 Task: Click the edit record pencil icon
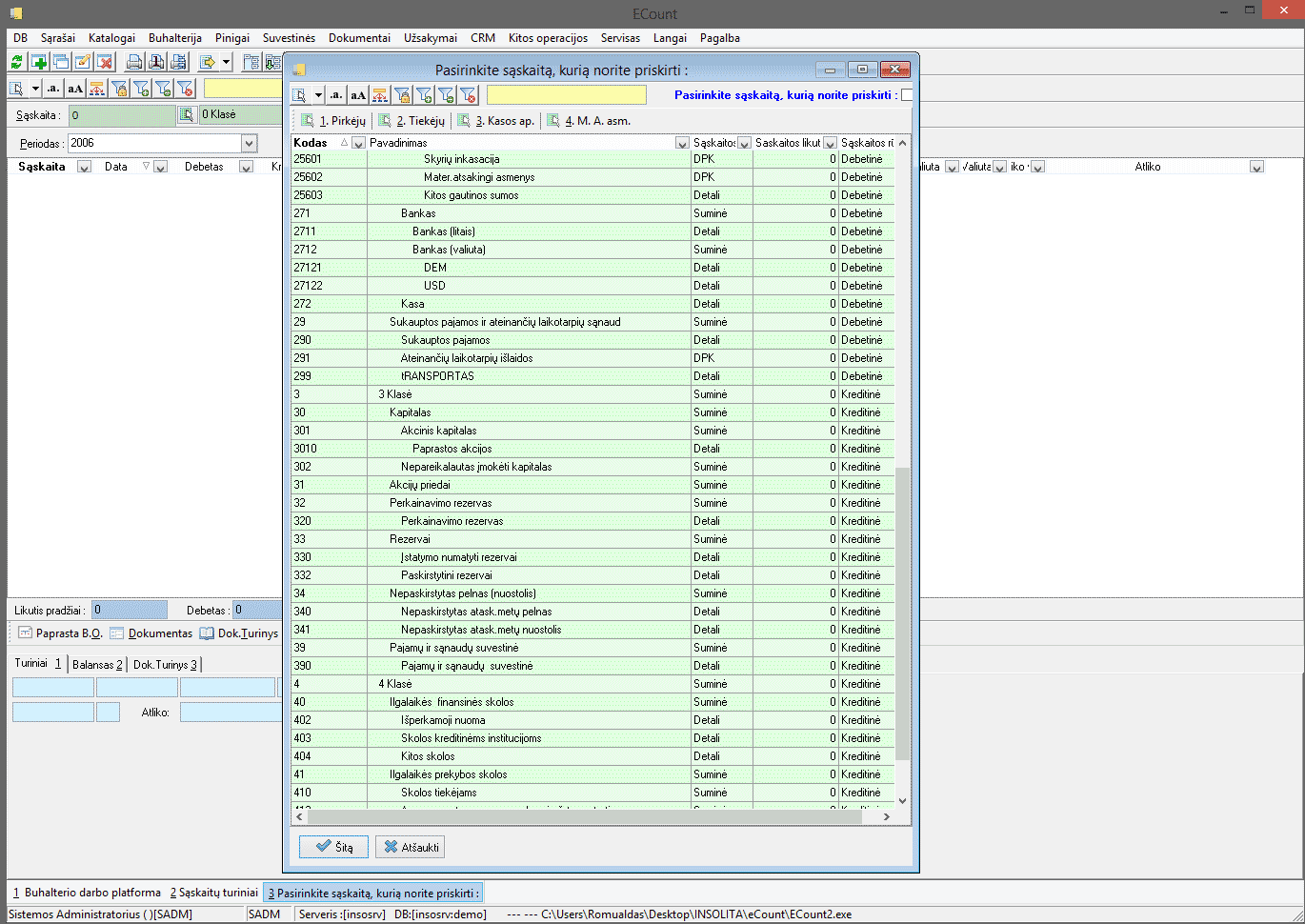83,62
